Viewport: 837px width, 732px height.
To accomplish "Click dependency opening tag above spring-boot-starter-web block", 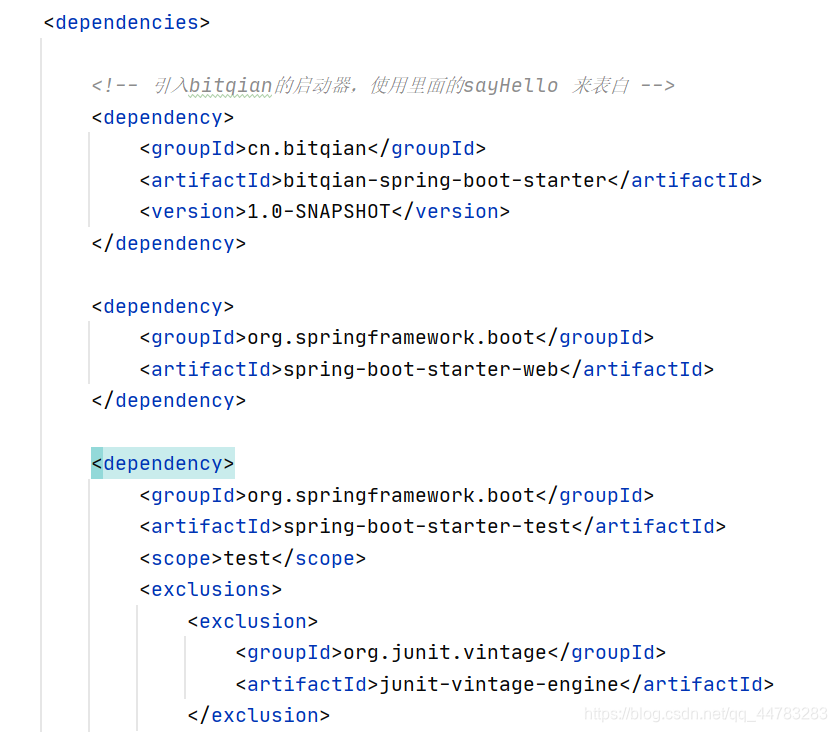I will click(x=163, y=306).
